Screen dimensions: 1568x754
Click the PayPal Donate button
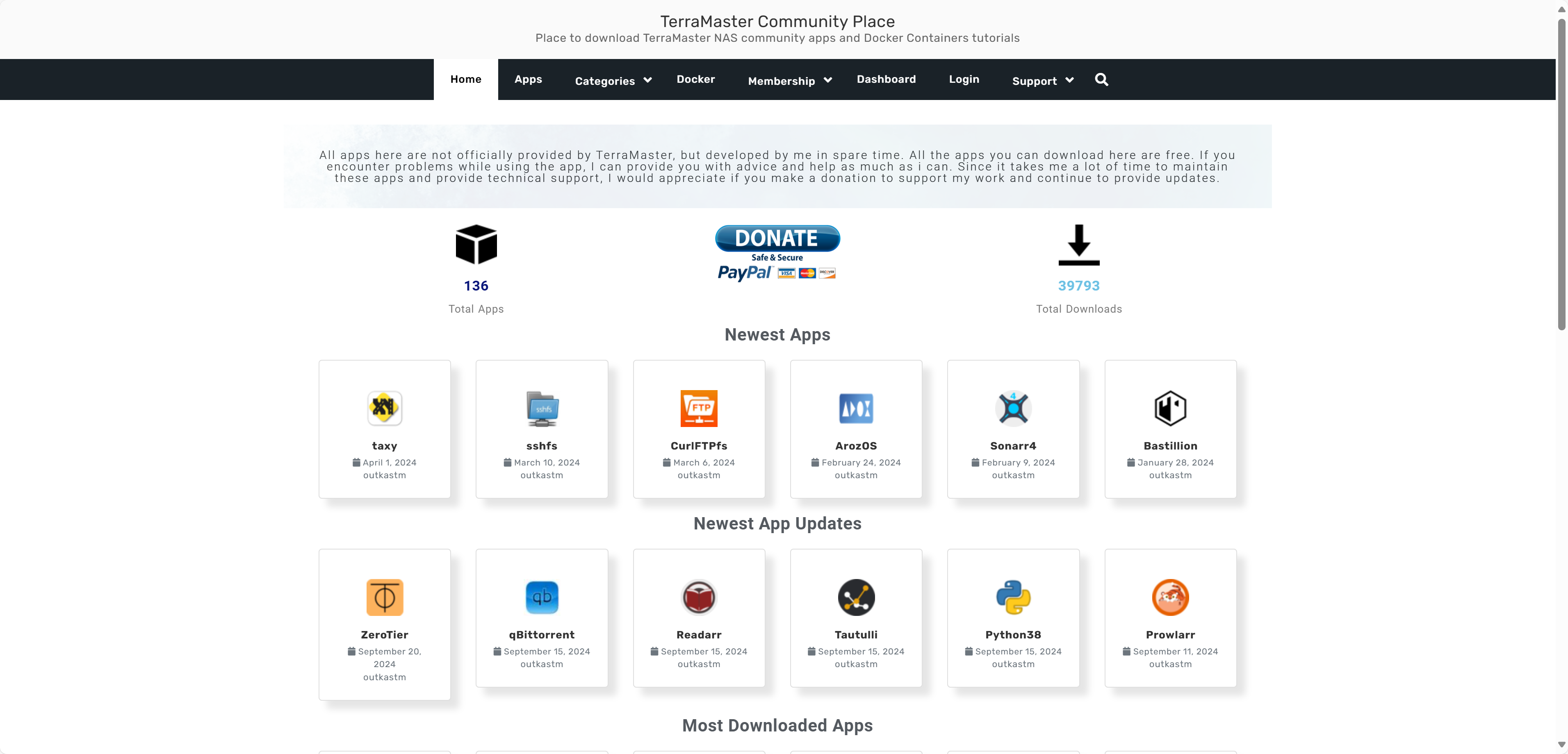pos(777,253)
